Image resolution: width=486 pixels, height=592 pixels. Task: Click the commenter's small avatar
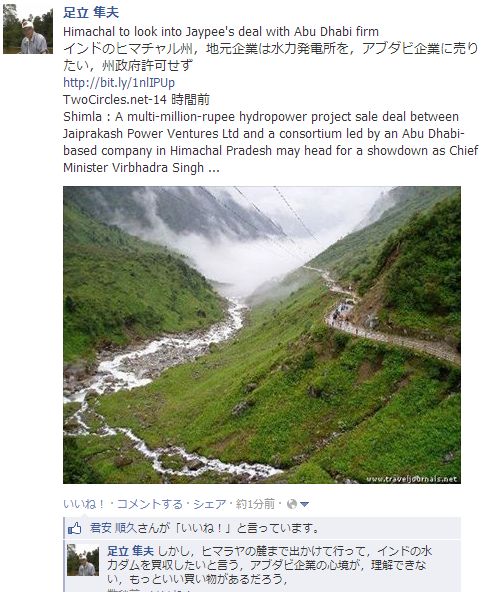83,560
